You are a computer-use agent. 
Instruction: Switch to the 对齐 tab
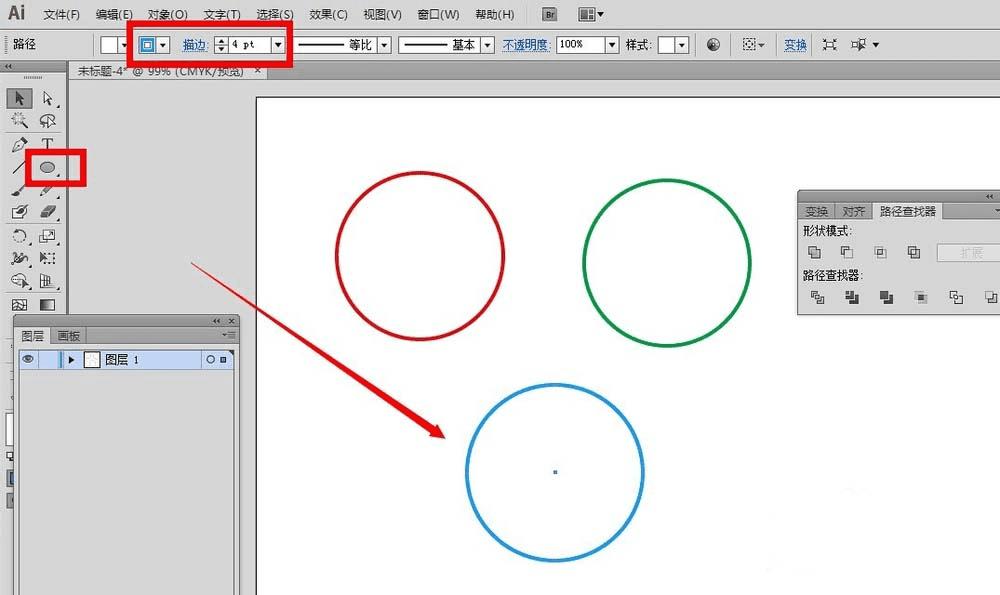[x=853, y=211]
